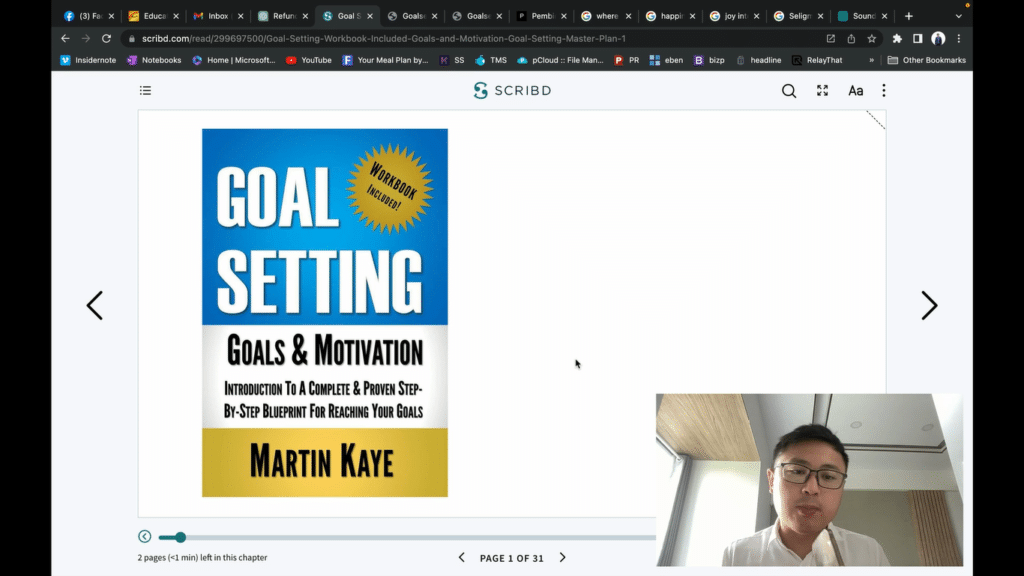Open Chrome extensions puzzle icon
Image resolution: width=1024 pixels, height=576 pixels.
(897, 39)
